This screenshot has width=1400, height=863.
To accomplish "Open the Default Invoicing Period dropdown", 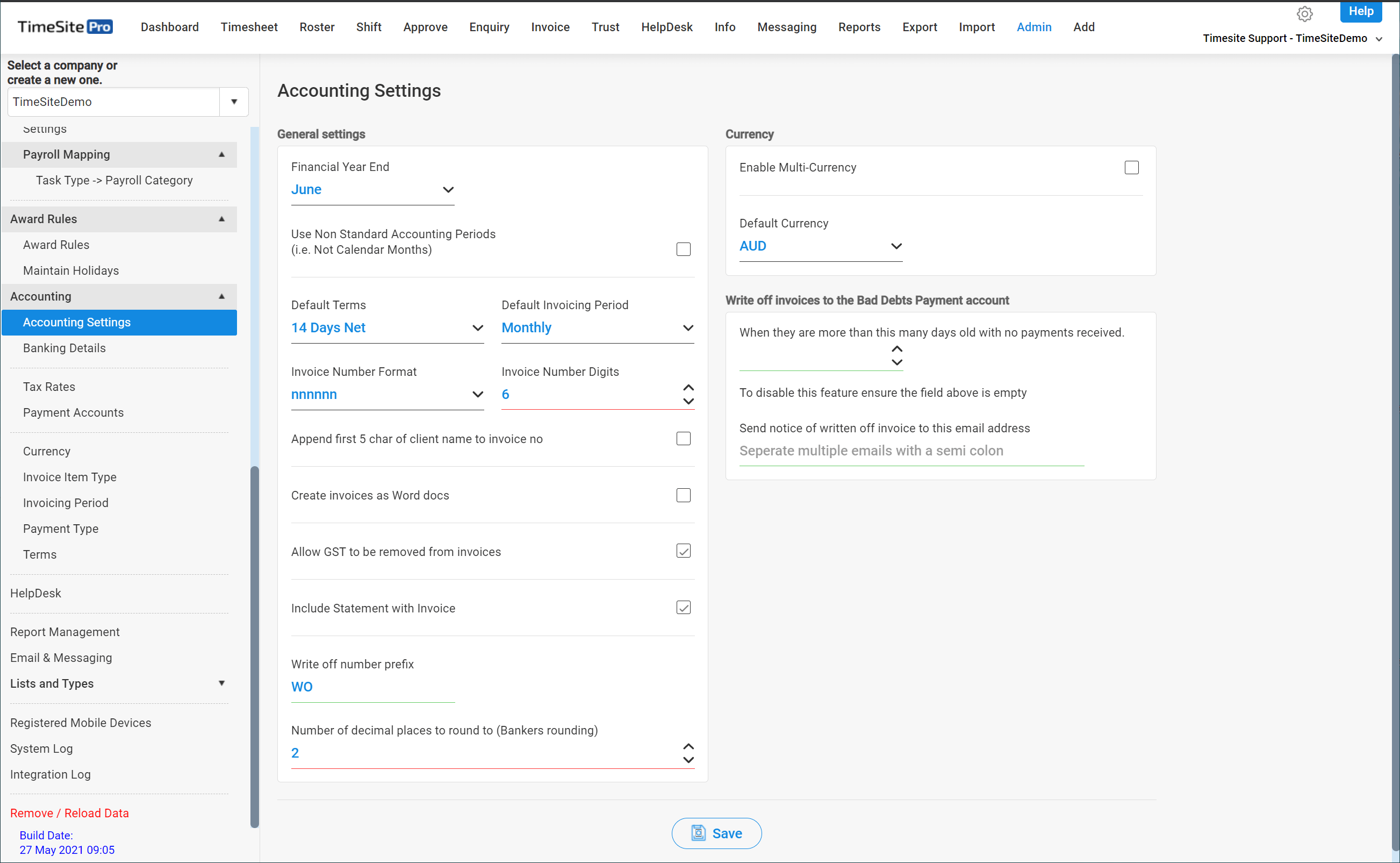I will point(597,328).
